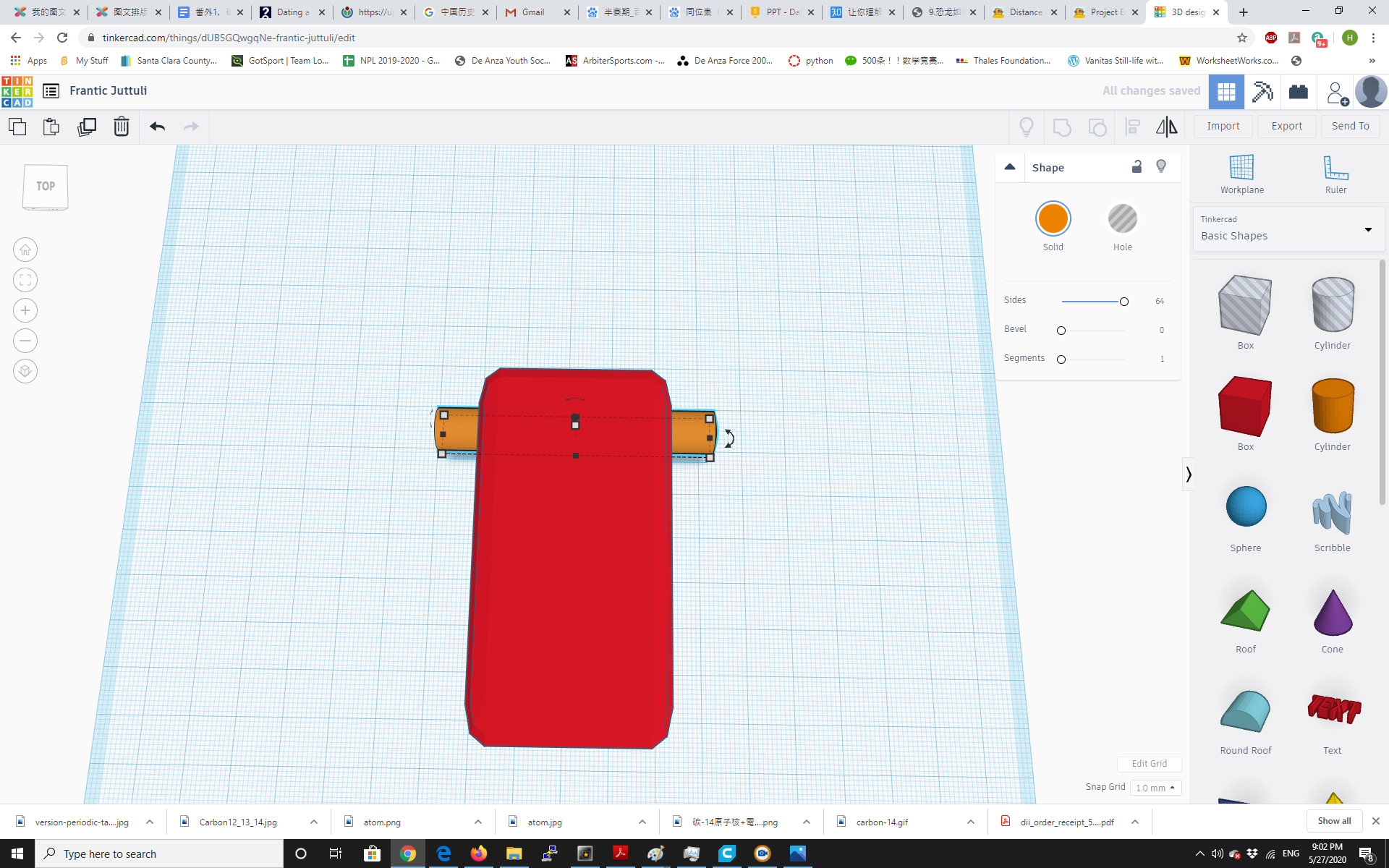Screen dimensions: 1389x868
Task: Invite a collaborator with add-person icon
Action: point(1337,93)
